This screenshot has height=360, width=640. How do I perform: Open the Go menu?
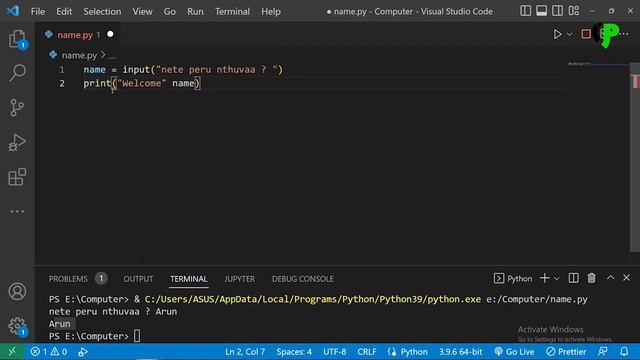click(170, 11)
